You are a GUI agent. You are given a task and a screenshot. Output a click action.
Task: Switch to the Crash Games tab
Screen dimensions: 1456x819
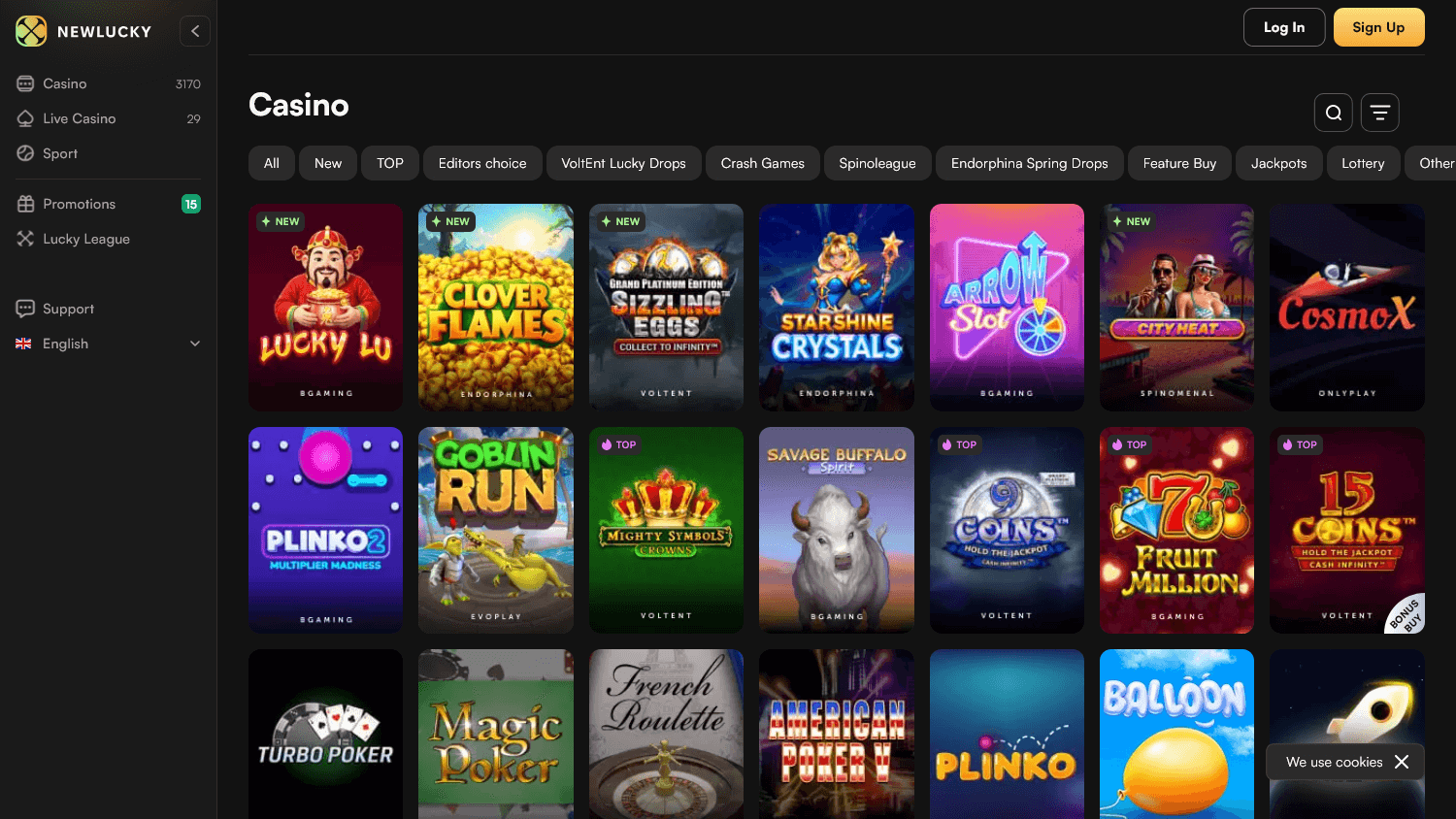[762, 163]
